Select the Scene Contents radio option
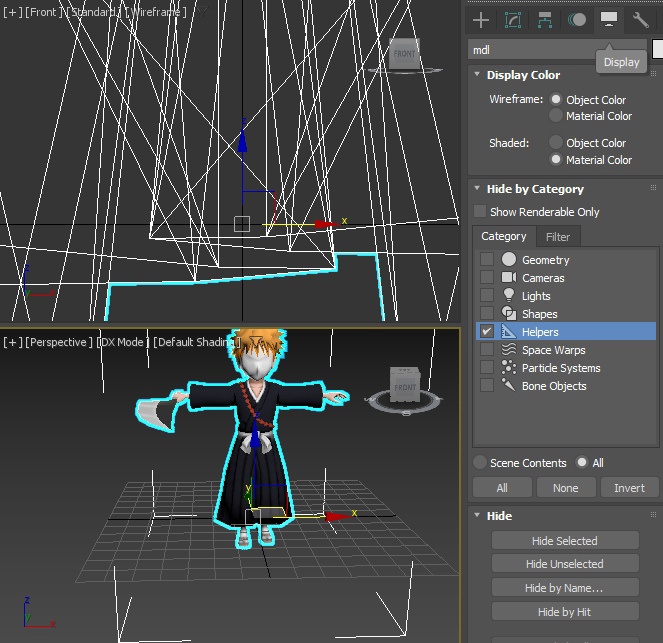 [480, 462]
